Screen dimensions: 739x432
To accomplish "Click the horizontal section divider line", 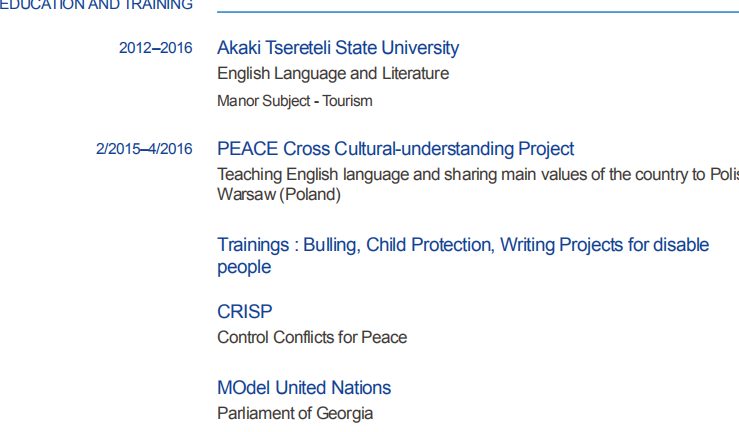I will (x=477, y=12).
